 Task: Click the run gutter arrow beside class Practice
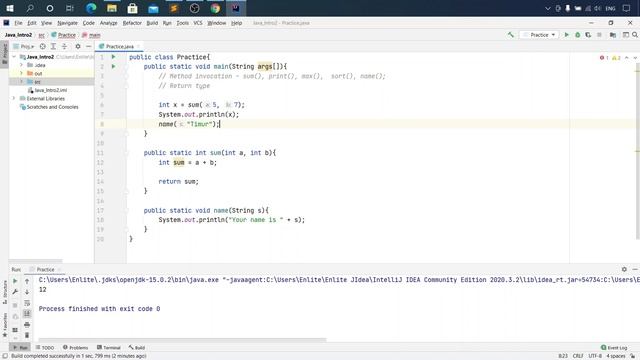(x=113, y=57)
